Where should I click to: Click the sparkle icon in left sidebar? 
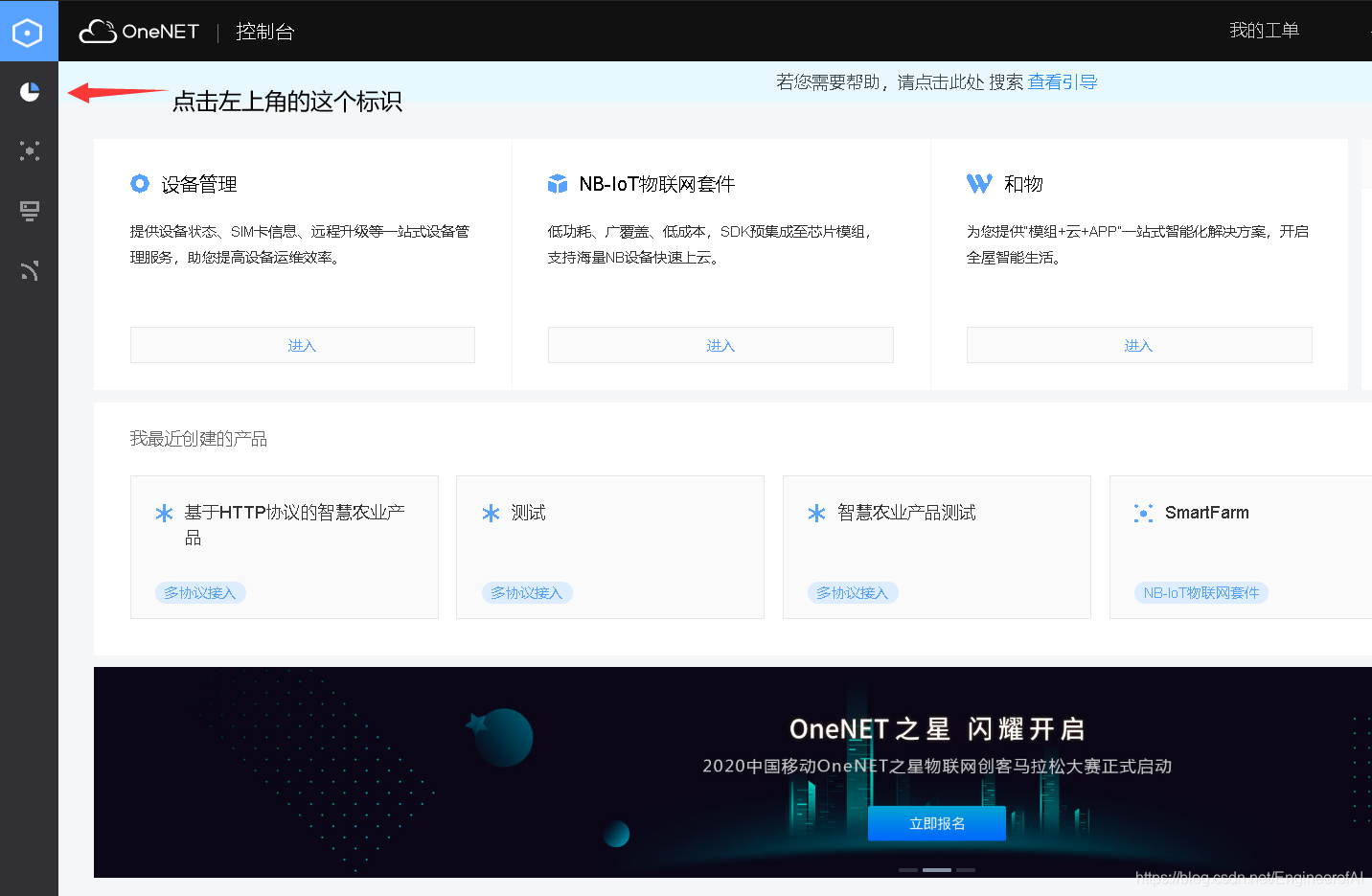(29, 150)
